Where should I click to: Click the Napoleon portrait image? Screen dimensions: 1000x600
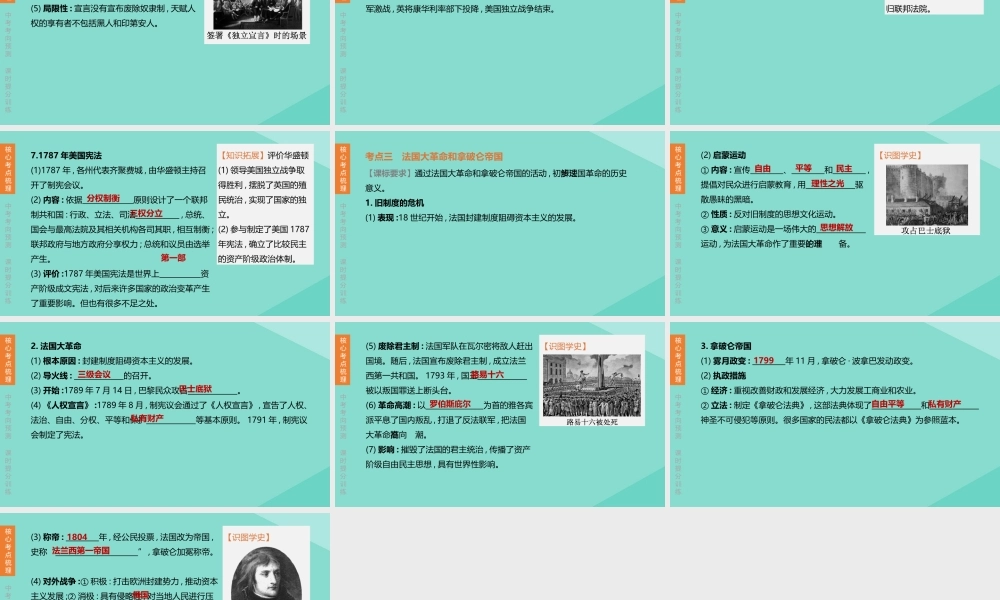point(266,573)
